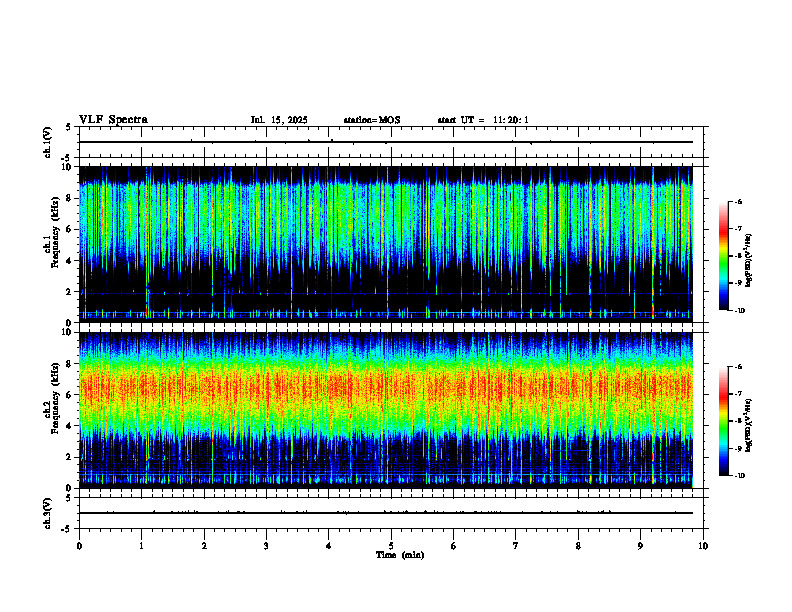Select the ch.2 spectrogram panel
Image resolution: width=792 pixels, height=612 pixels.
point(386,410)
